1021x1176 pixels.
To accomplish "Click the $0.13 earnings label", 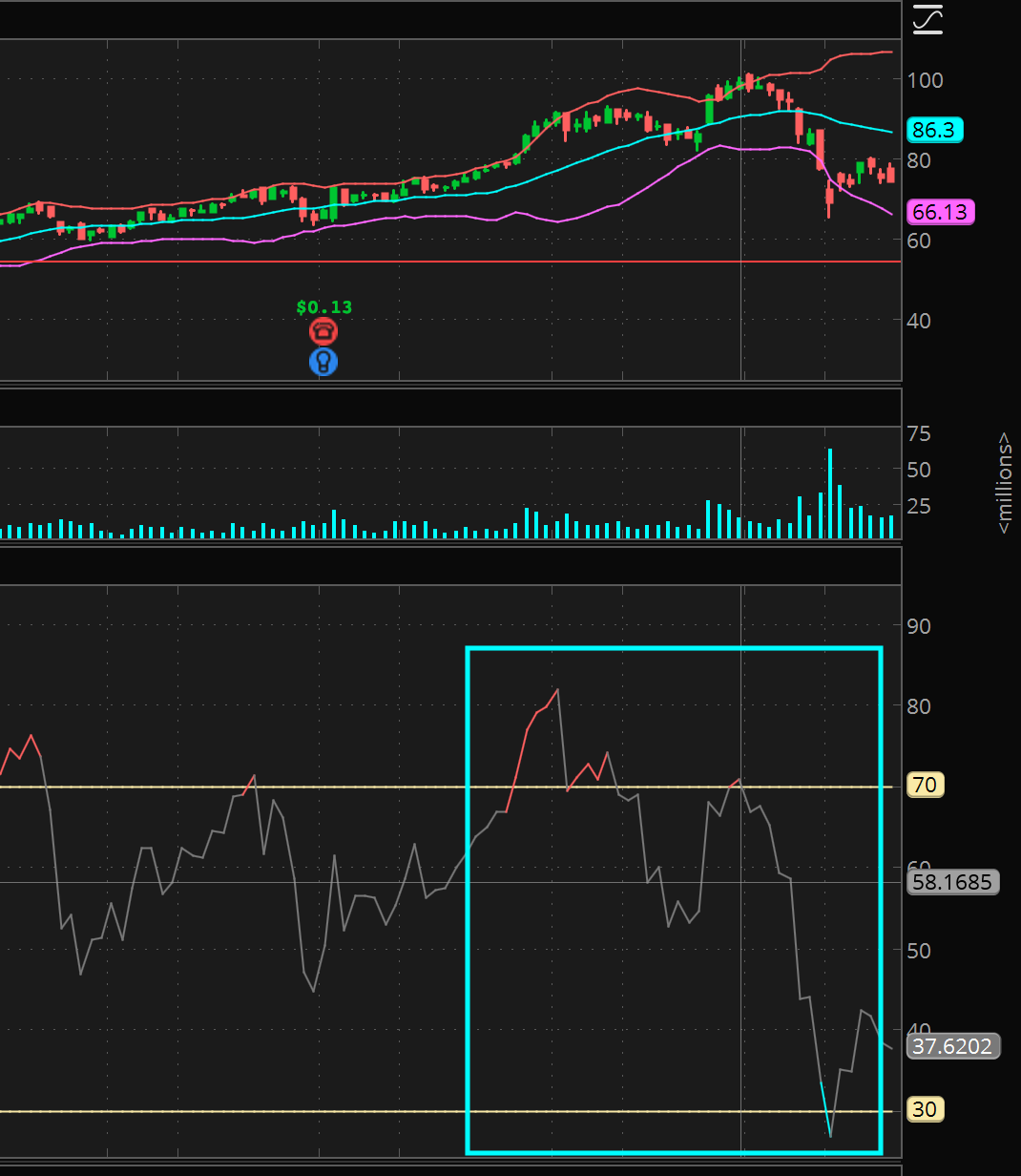I will pos(323,307).
